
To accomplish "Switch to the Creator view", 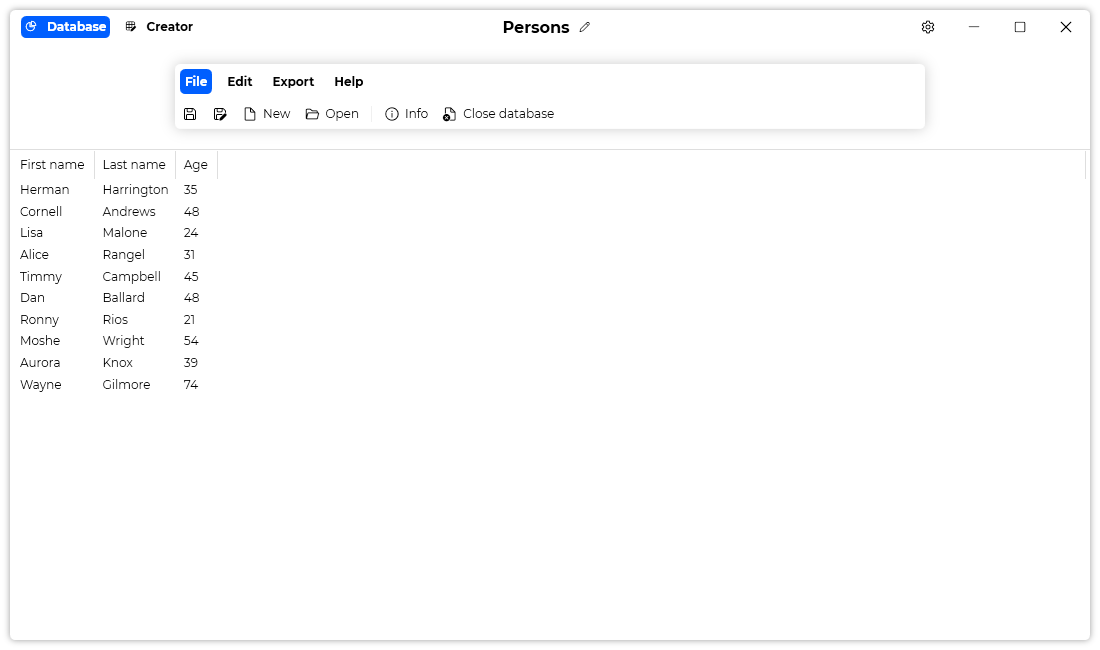I will click(159, 27).
